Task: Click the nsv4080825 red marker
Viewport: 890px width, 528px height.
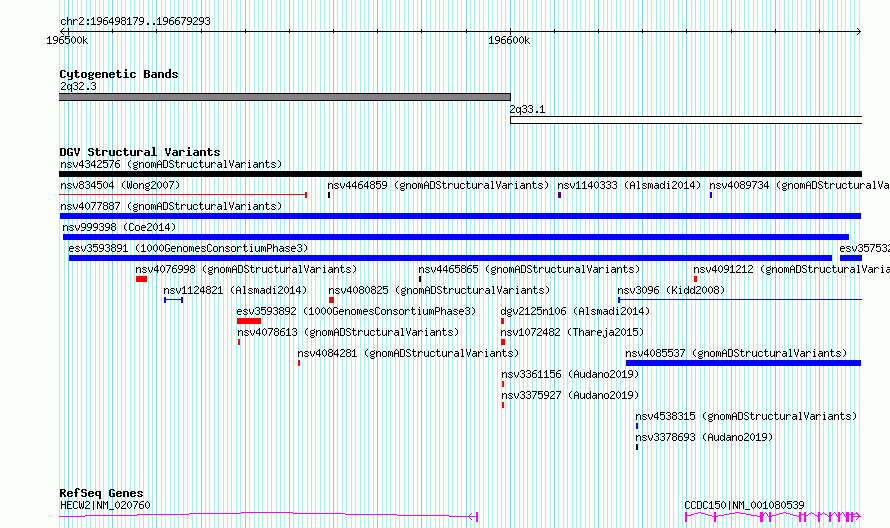Action: click(331, 300)
